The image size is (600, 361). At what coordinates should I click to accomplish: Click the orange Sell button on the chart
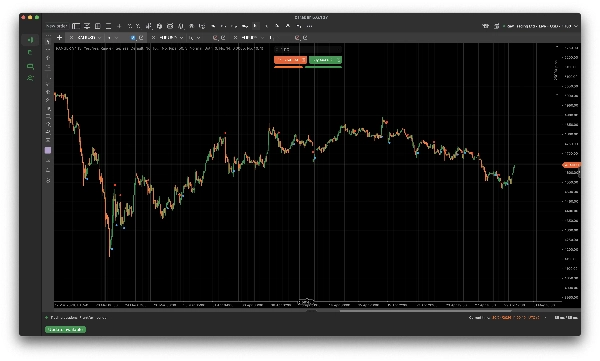(290, 60)
